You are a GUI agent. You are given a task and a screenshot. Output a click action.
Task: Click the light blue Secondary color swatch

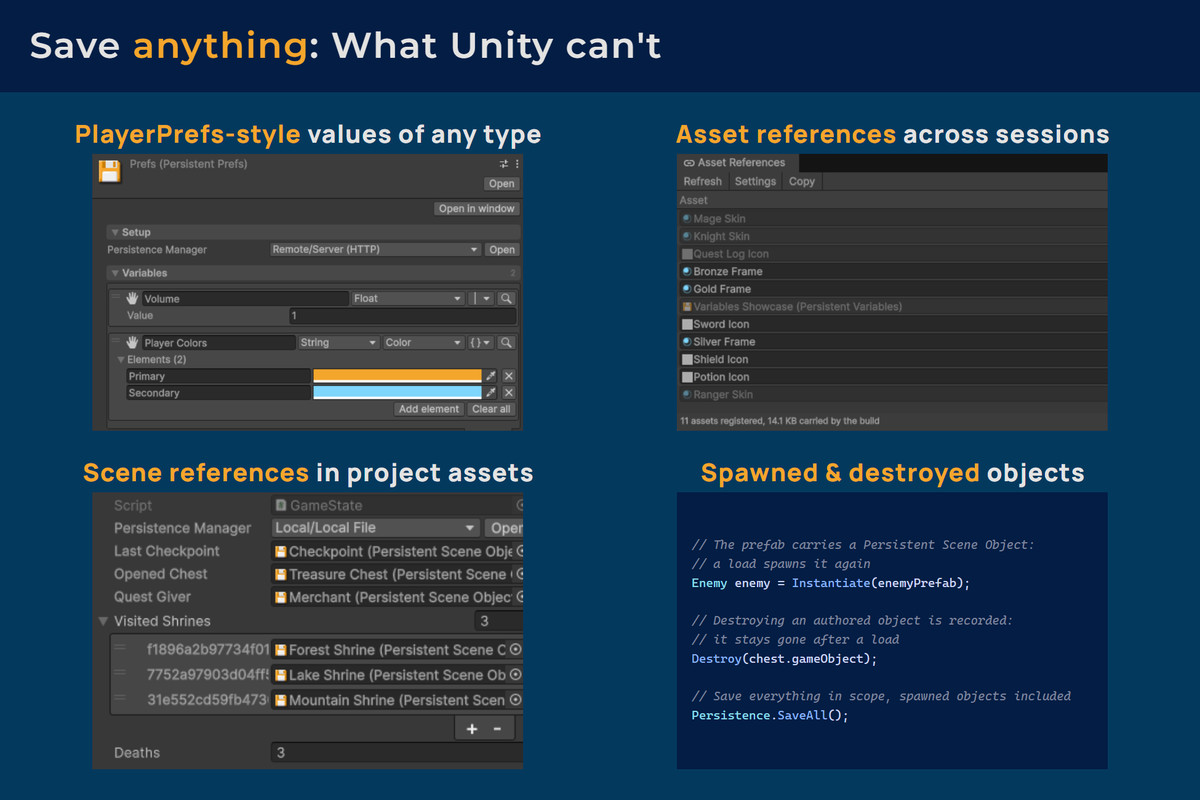pyautogui.click(x=398, y=393)
